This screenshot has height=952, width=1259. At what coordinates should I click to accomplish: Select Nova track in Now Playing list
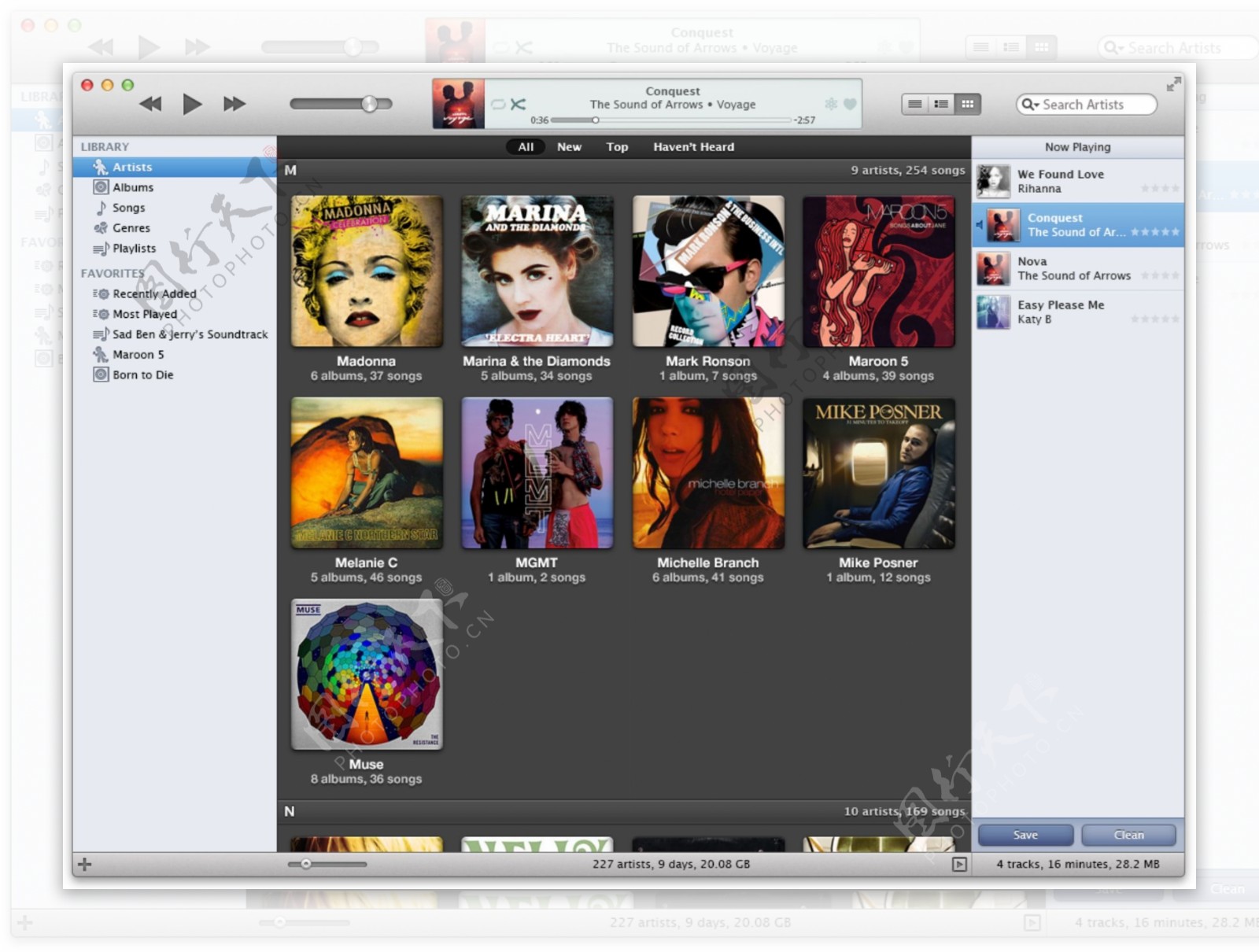click(x=1078, y=268)
